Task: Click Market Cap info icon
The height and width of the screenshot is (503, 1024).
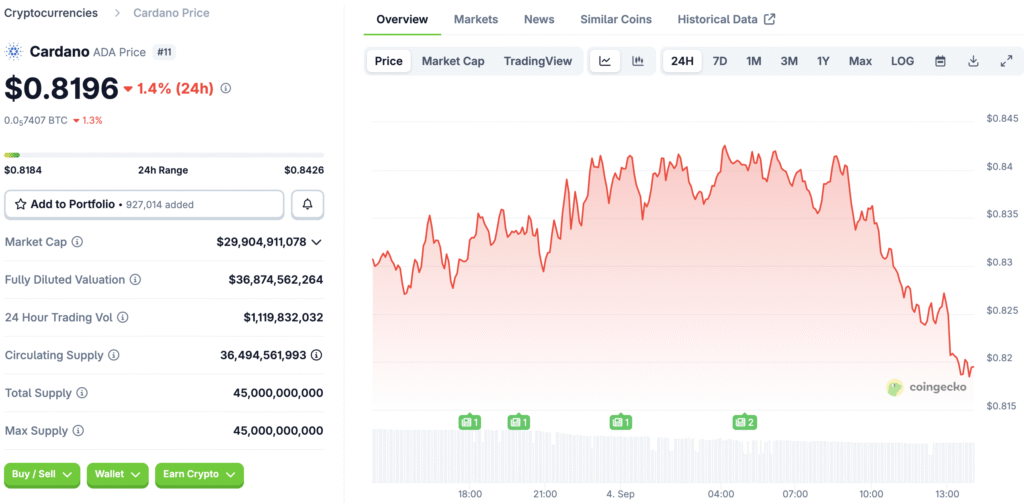Action: click(x=77, y=242)
